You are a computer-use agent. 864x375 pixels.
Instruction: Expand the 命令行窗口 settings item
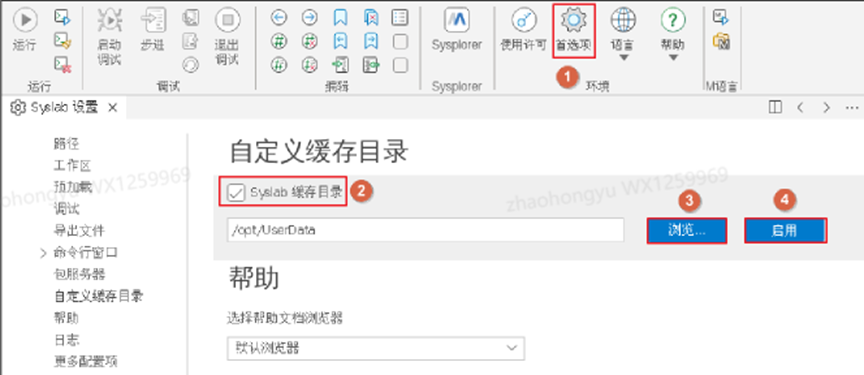(44, 253)
